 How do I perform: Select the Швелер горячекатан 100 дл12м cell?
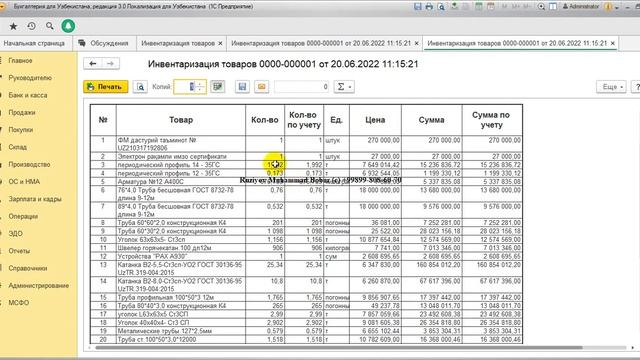click(x=181, y=248)
